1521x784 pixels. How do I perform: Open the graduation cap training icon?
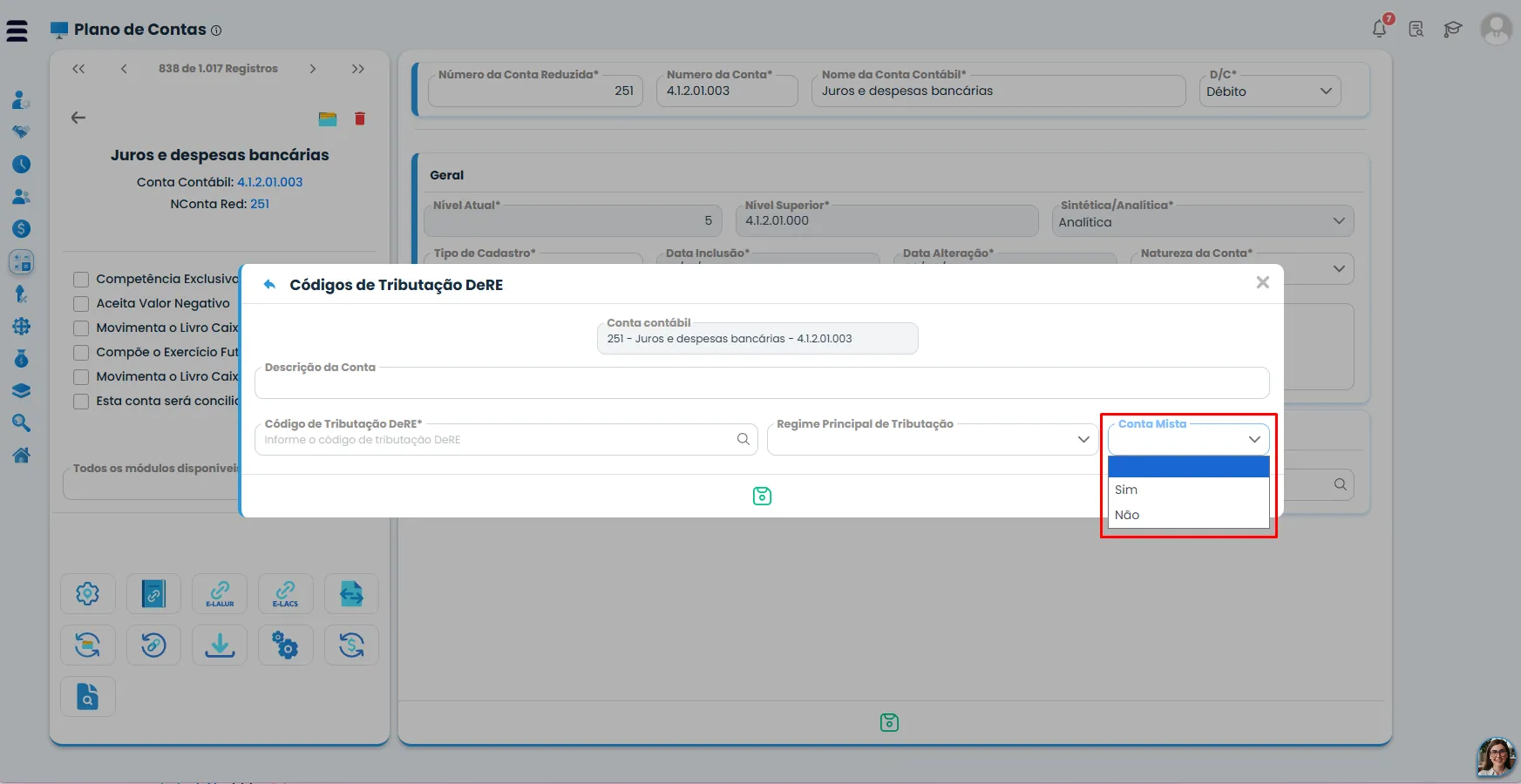[1452, 30]
